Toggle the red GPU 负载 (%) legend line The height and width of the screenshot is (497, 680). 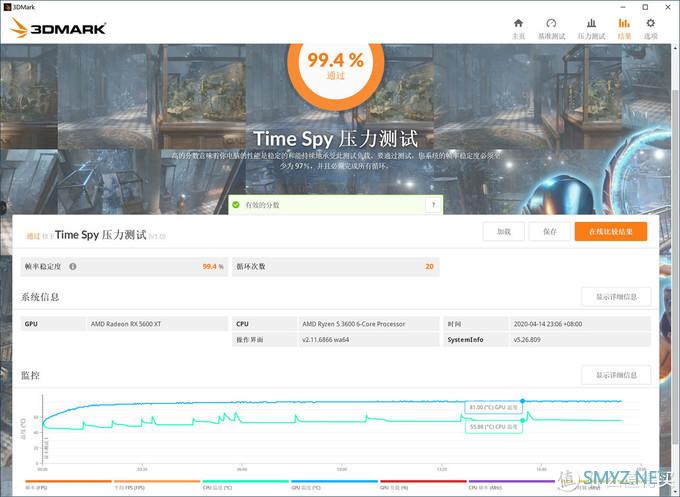click(x=423, y=481)
